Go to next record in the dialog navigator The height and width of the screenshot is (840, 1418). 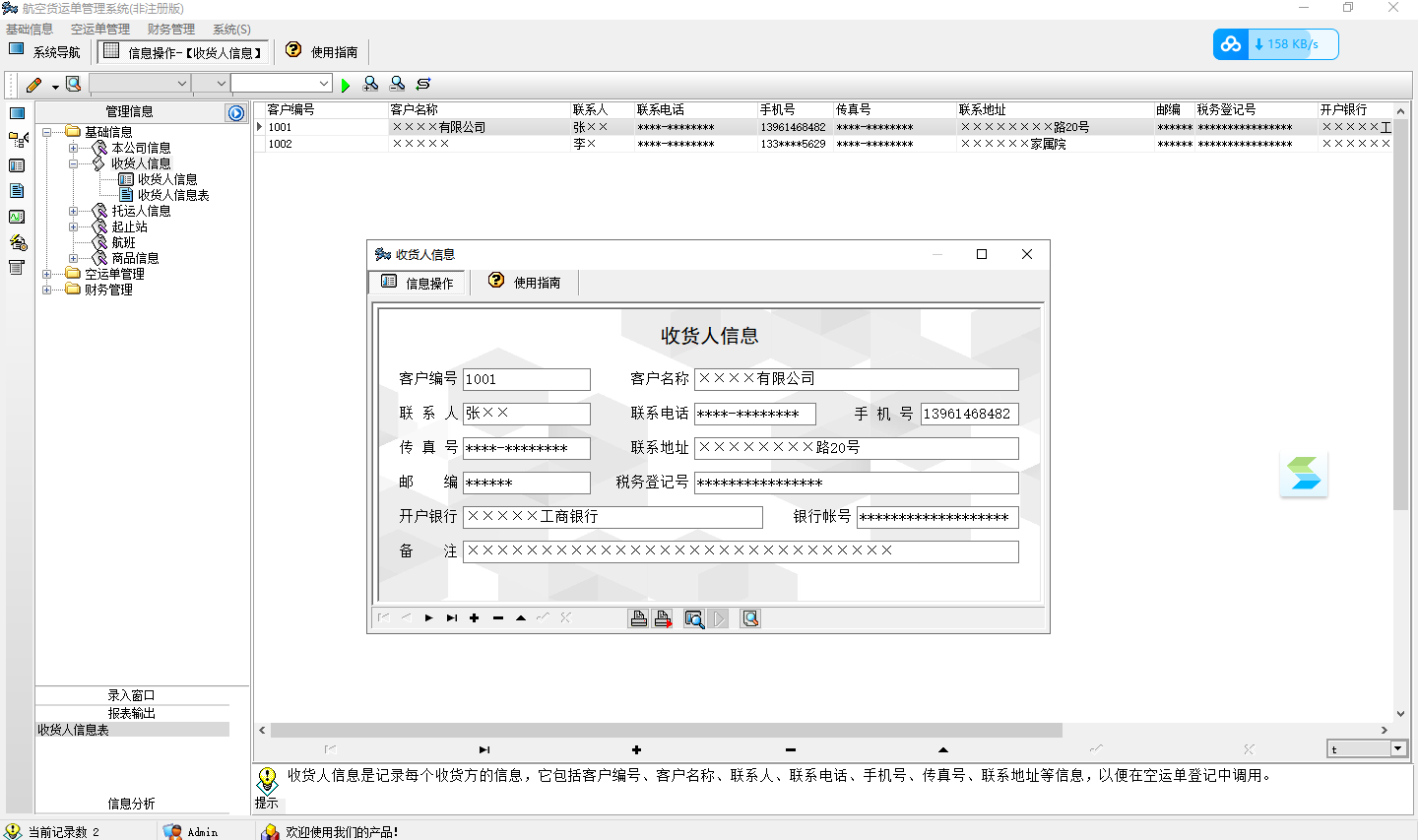[428, 618]
